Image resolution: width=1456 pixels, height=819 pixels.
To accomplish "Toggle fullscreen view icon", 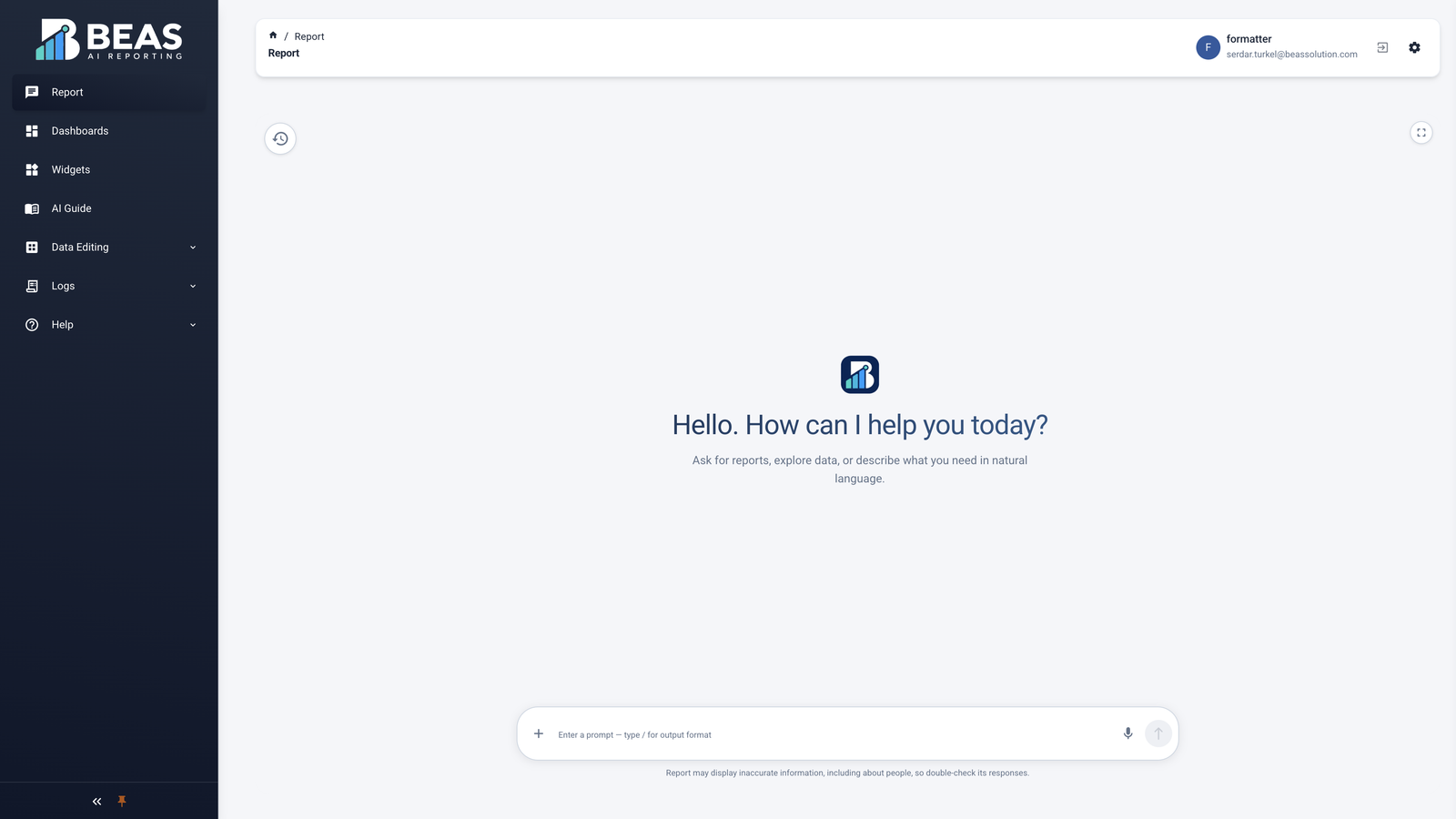I will pos(1421,133).
